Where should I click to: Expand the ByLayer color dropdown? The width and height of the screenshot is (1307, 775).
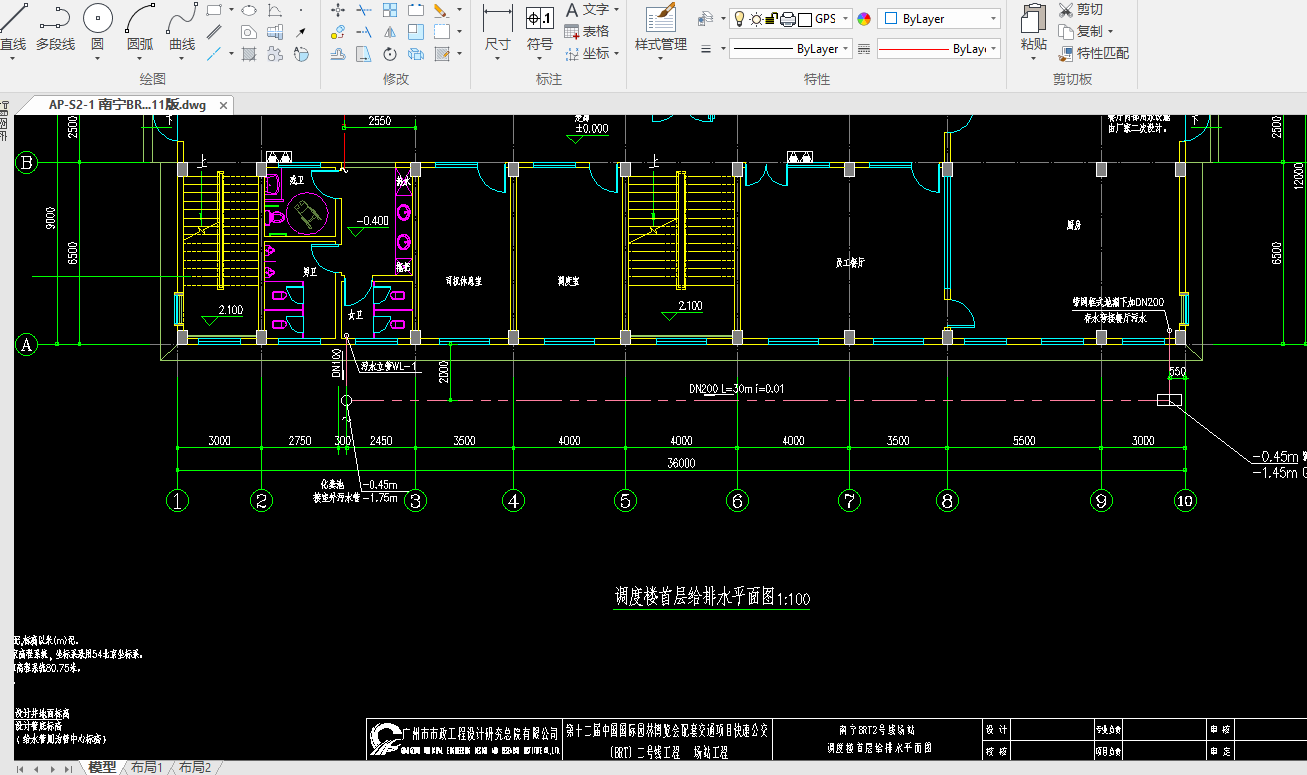pyautogui.click(x=992, y=19)
